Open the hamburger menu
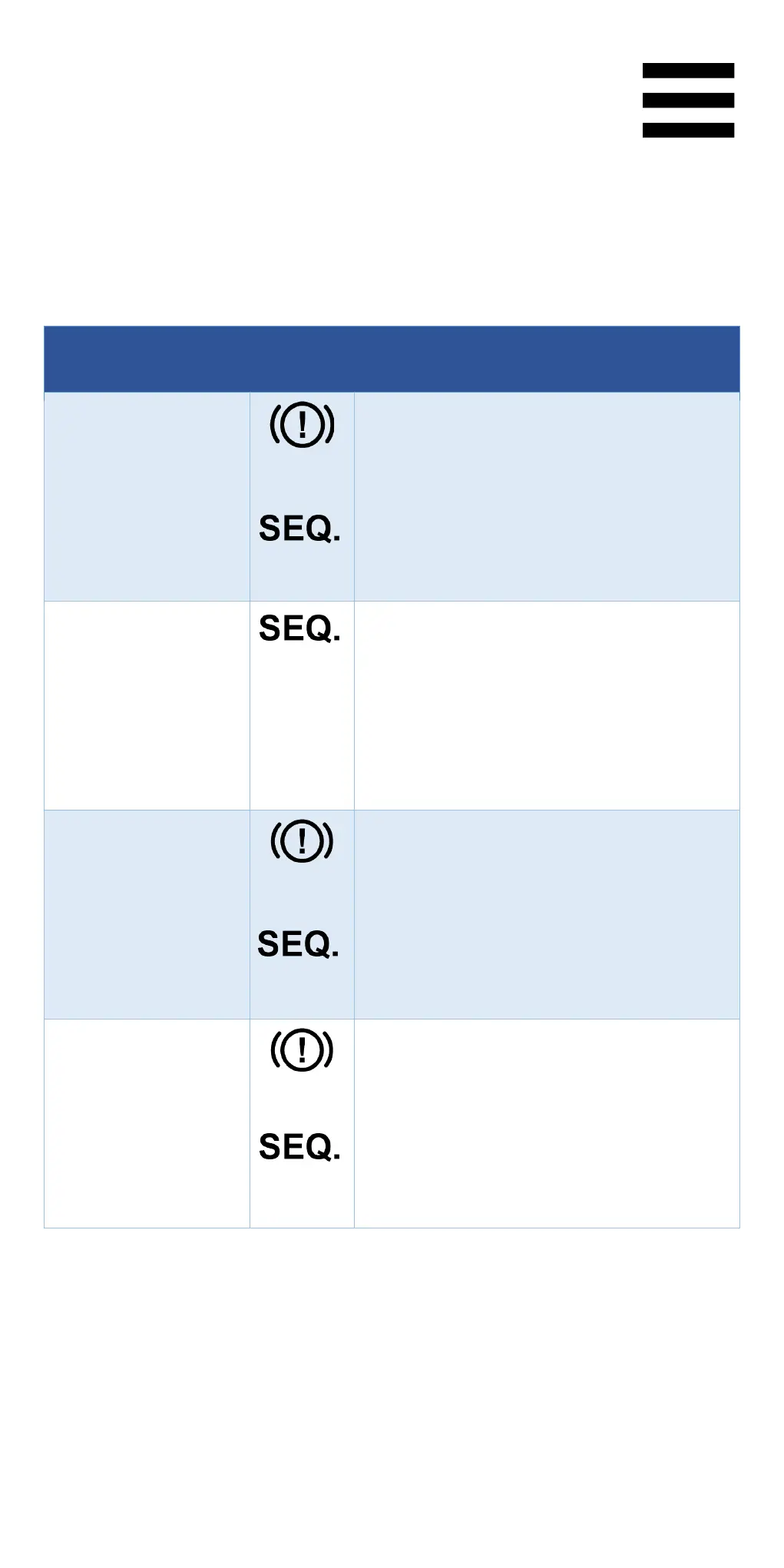This screenshot has width=784, height=1568. click(x=688, y=100)
